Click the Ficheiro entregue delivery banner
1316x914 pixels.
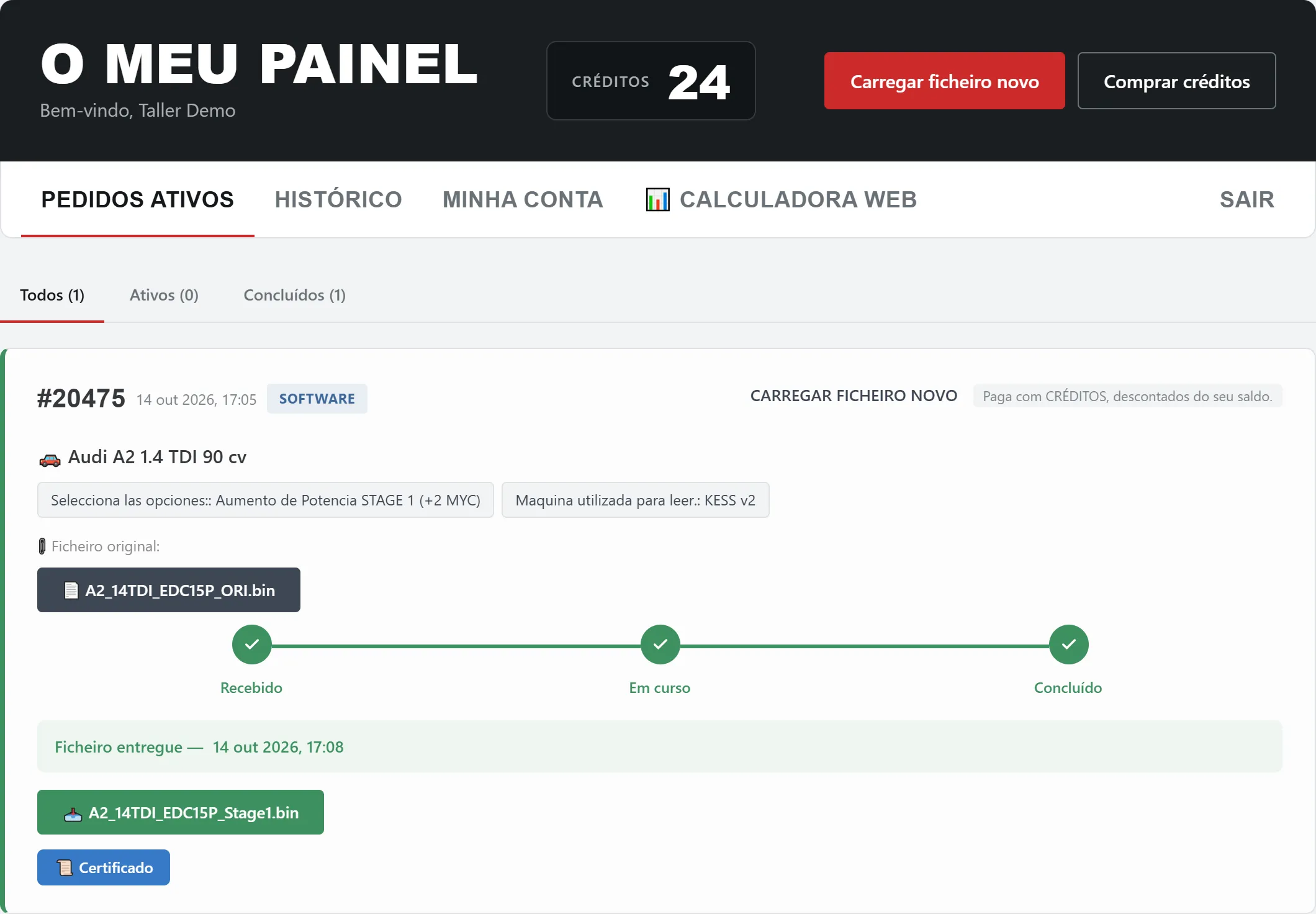coord(660,746)
